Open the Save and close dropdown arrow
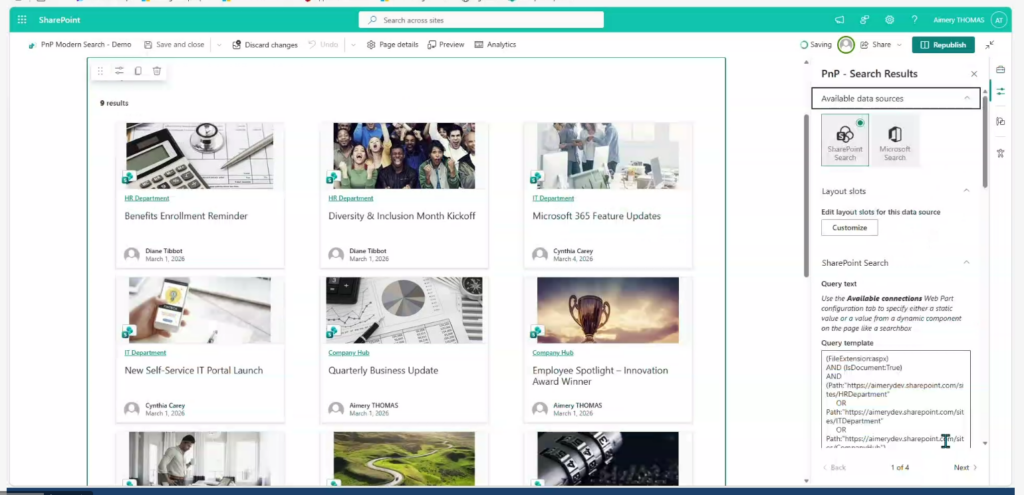Viewport: 1024px width, 495px height. point(219,45)
